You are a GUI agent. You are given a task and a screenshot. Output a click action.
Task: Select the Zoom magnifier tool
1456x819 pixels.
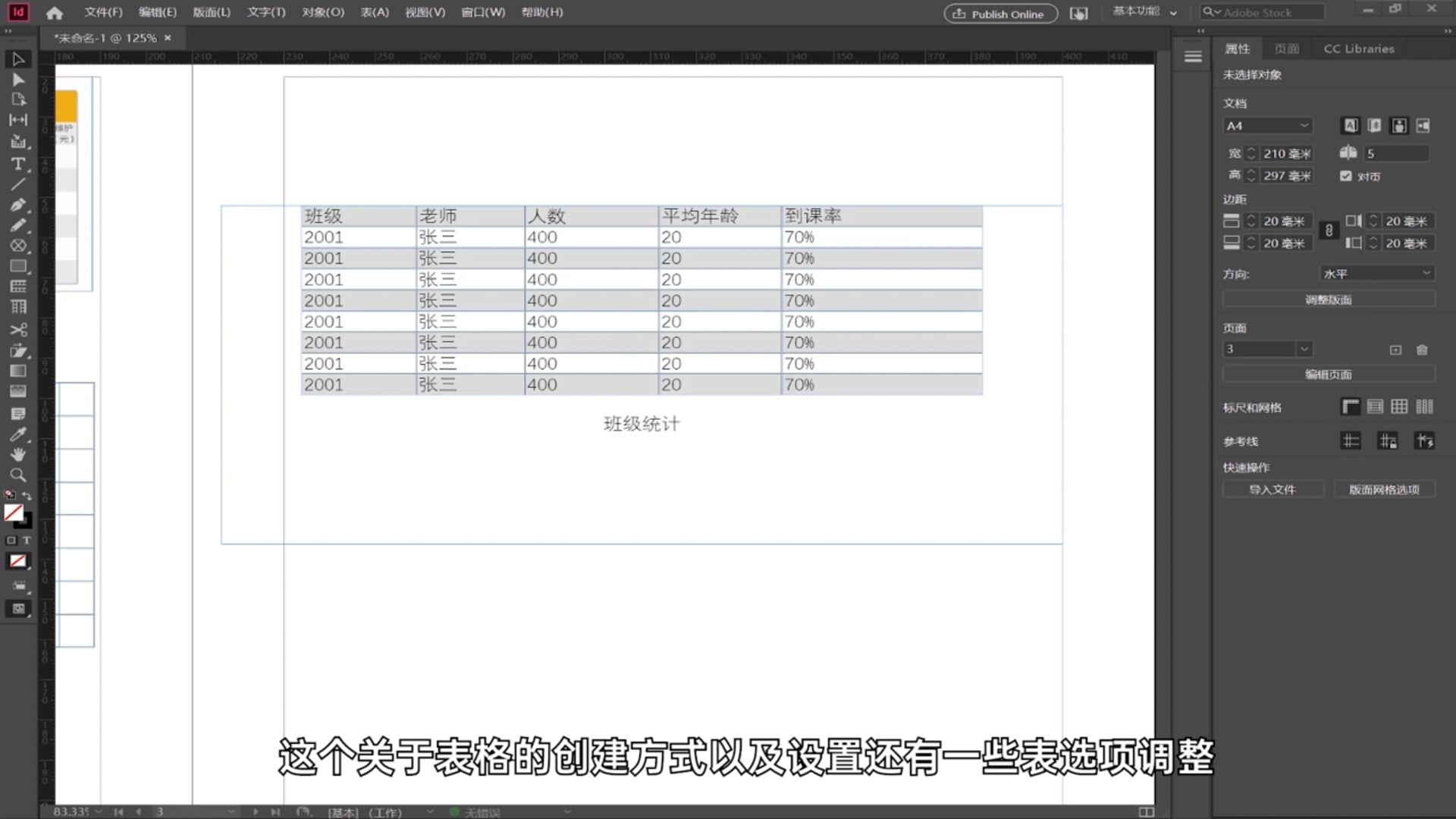(18, 475)
